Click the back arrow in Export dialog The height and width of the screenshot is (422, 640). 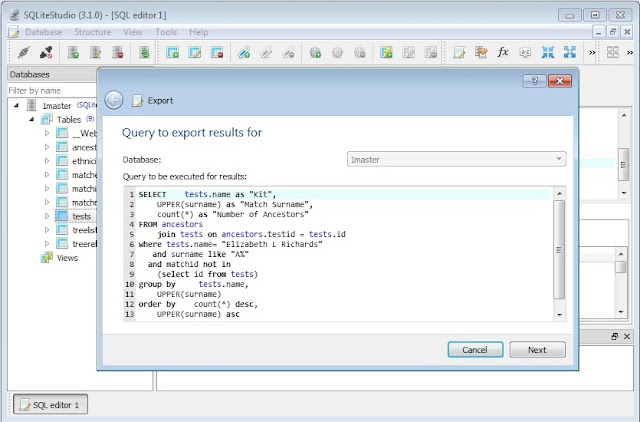pos(113,100)
